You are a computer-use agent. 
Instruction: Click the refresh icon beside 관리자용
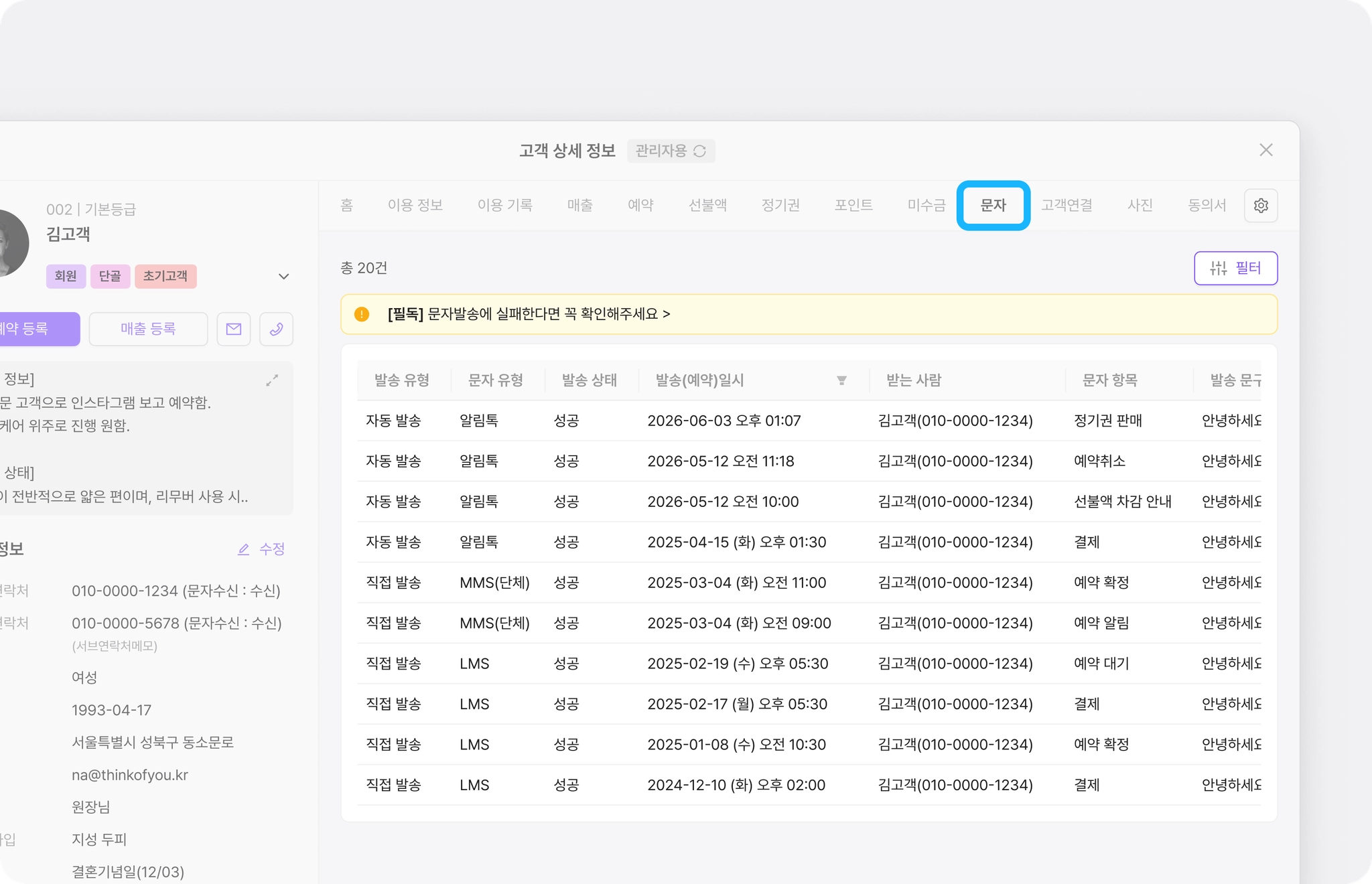click(x=700, y=151)
